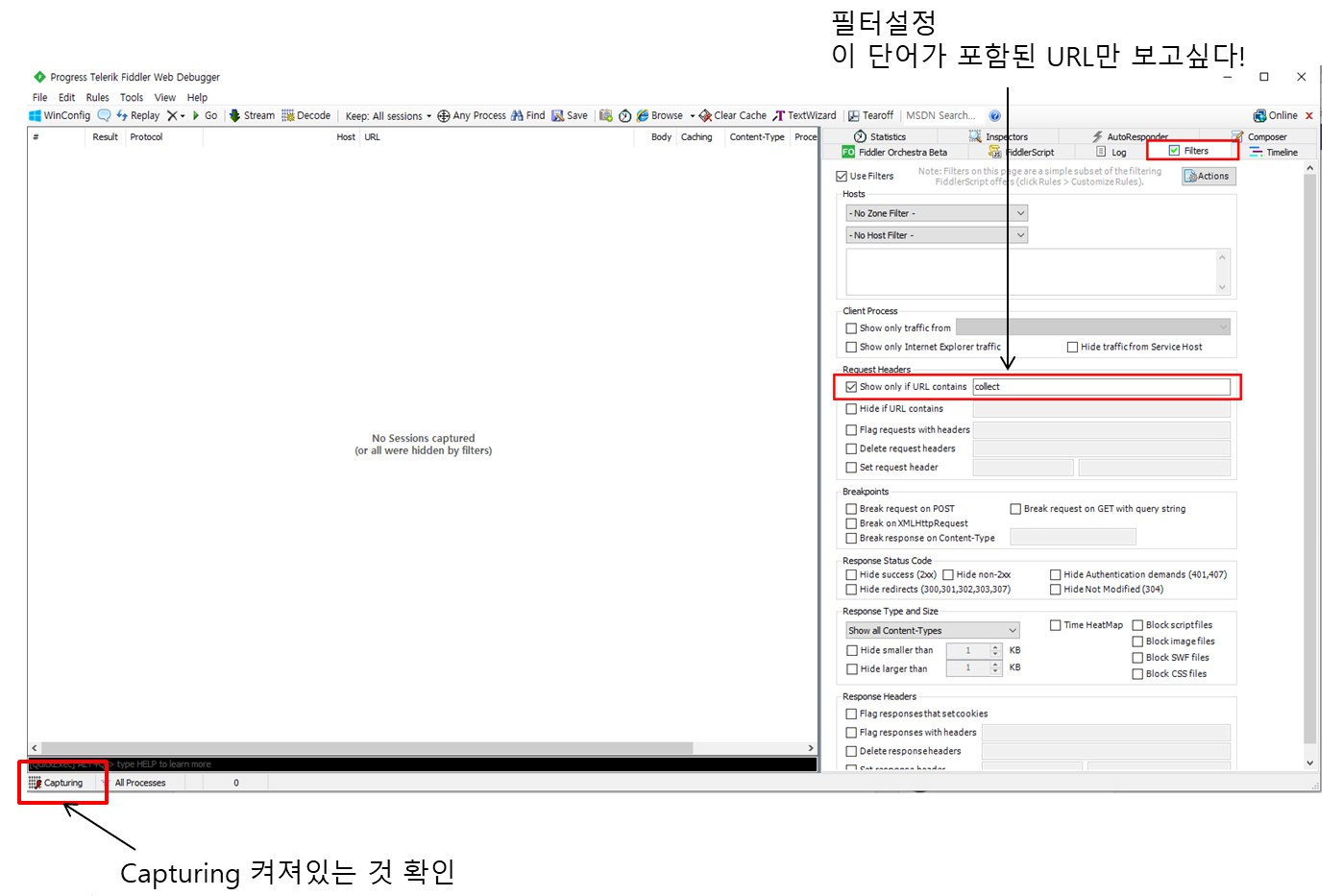Toggle Decode mode
The width and height of the screenshot is (1343, 896).
[305, 115]
